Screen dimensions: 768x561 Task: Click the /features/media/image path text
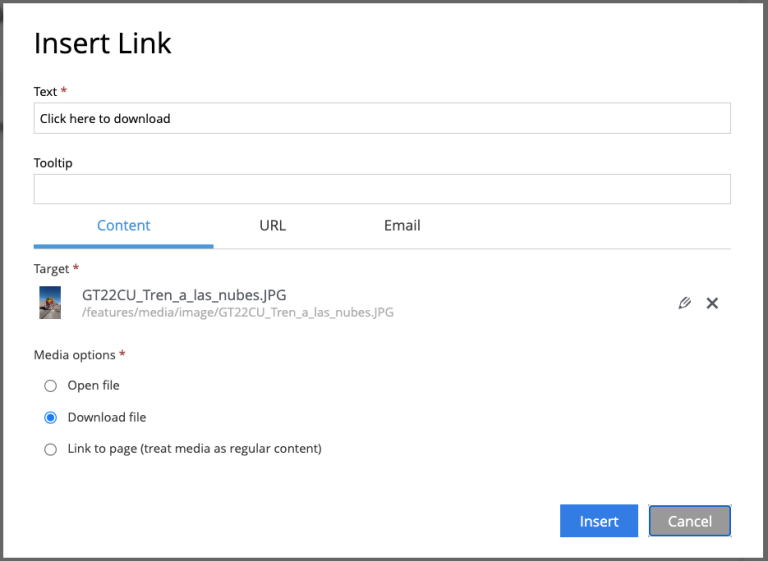click(x=238, y=313)
